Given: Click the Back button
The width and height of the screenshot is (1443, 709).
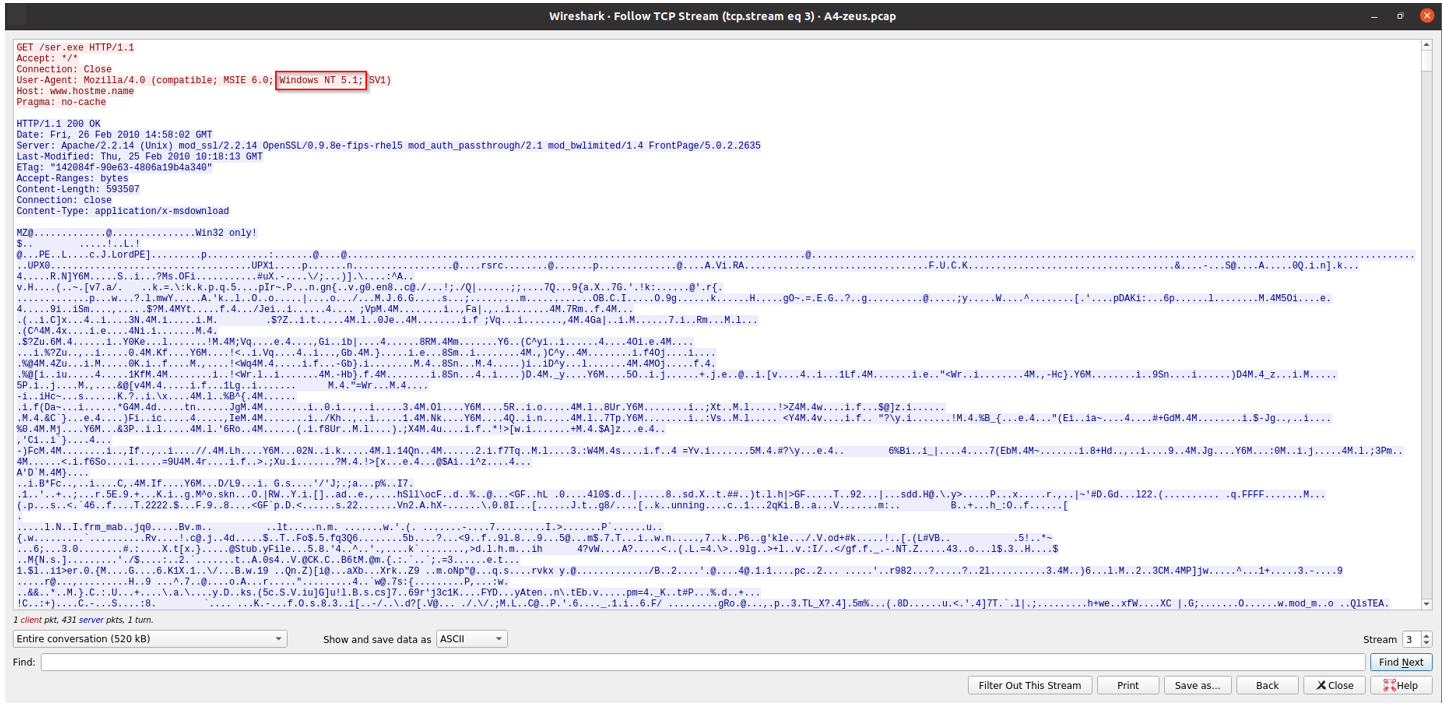Looking at the screenshot, I should click(x=1267, y=685).
